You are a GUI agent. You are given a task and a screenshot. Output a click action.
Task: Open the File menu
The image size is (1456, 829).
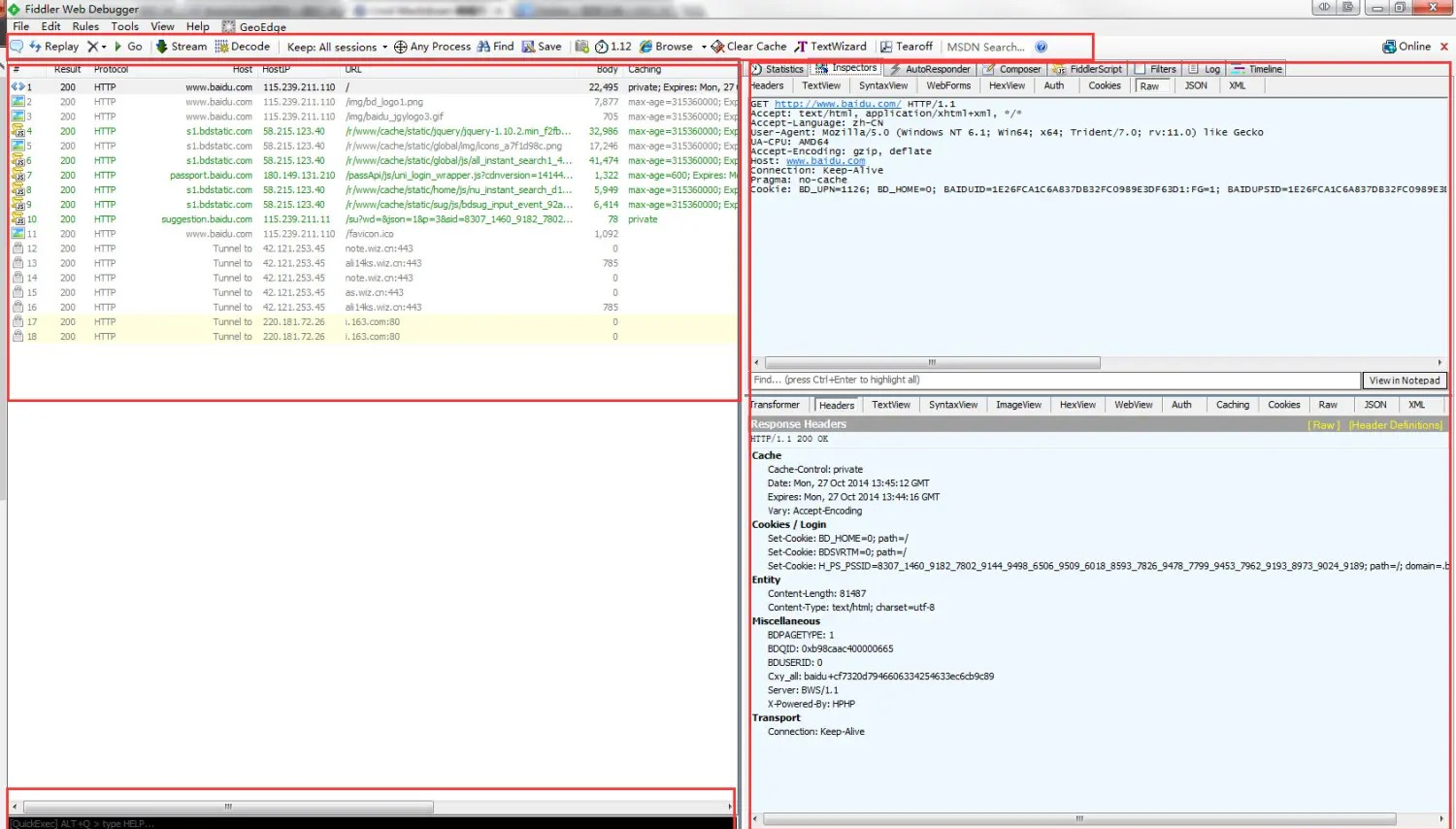pyautogui.click(x=20, y=26)
